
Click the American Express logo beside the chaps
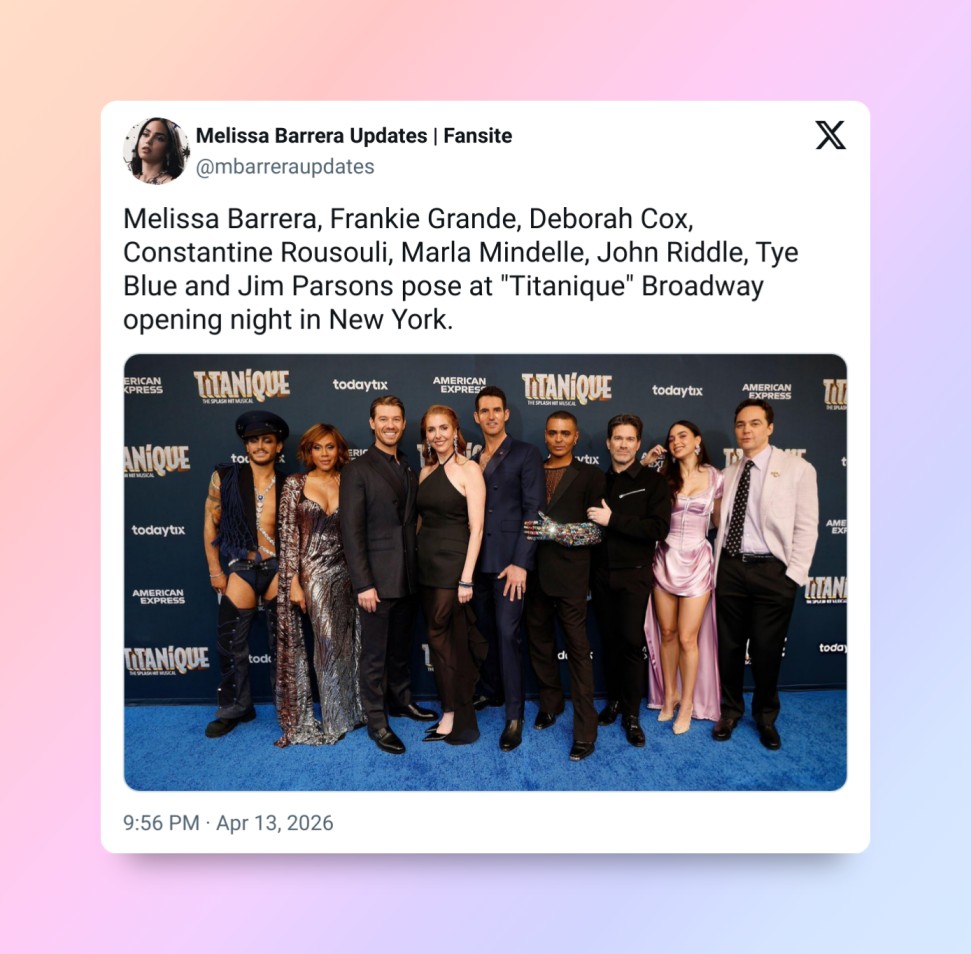pyautogui.click(x=159, y=596)
